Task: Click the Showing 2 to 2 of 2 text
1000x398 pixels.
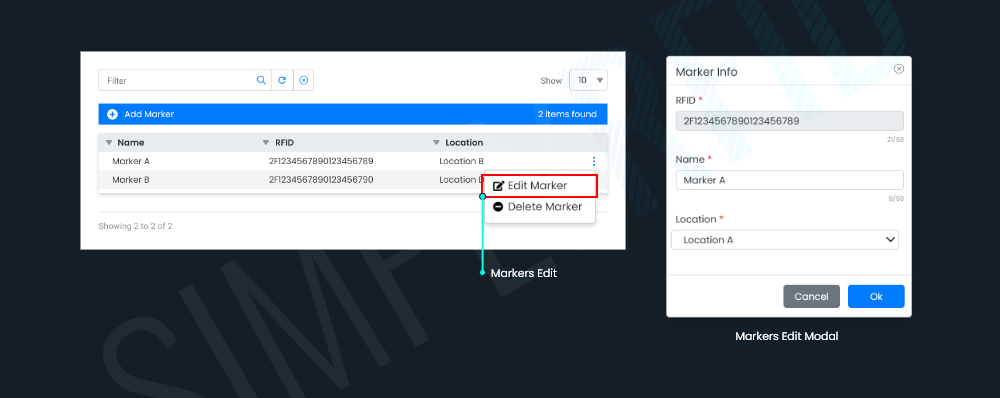Action: (x=135, y=226)
